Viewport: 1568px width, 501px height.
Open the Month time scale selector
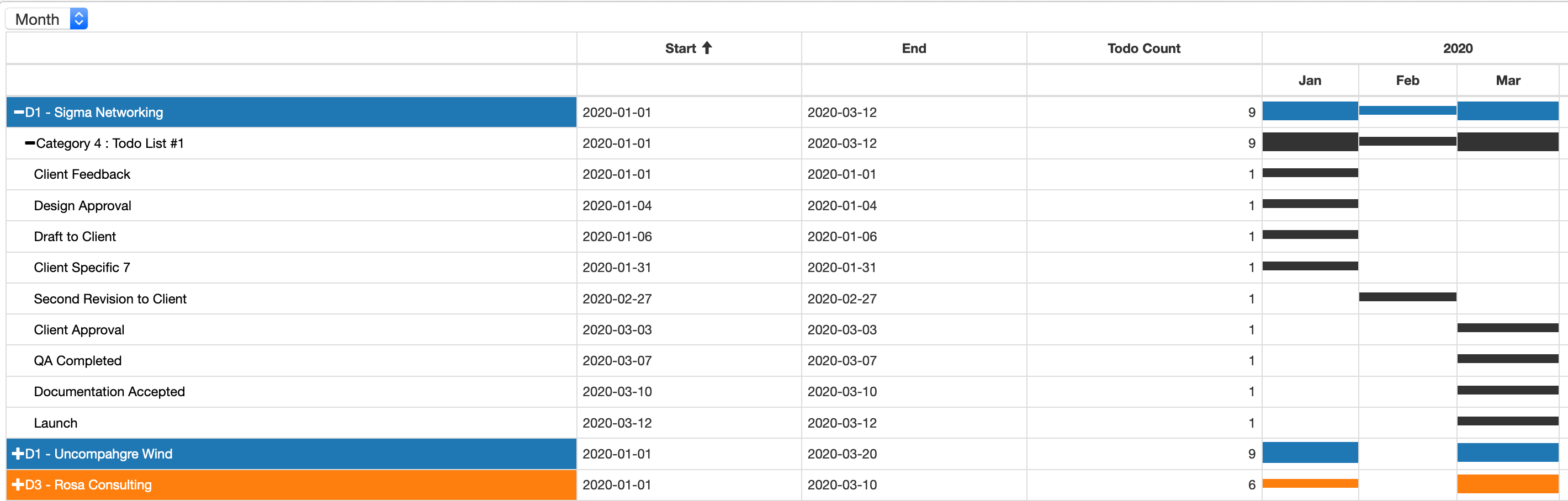click(x=46, y=18)
